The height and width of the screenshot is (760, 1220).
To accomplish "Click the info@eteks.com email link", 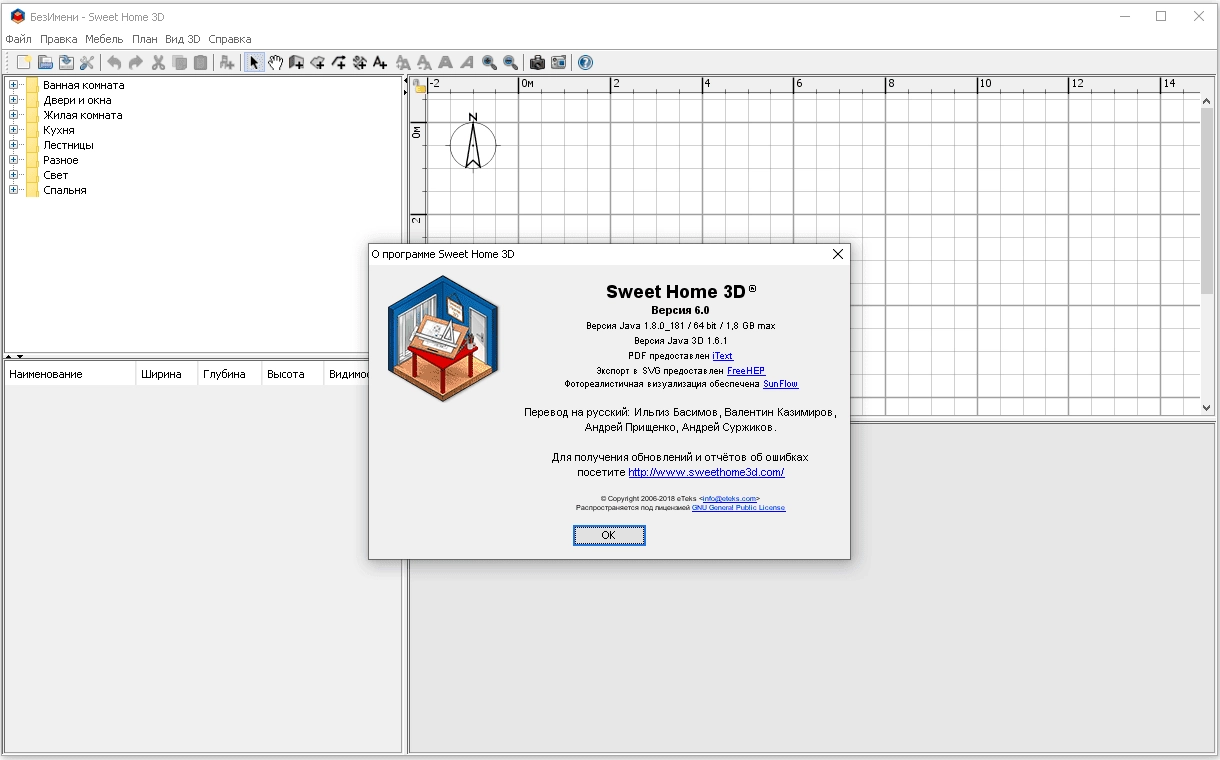I will coord(730,498).
